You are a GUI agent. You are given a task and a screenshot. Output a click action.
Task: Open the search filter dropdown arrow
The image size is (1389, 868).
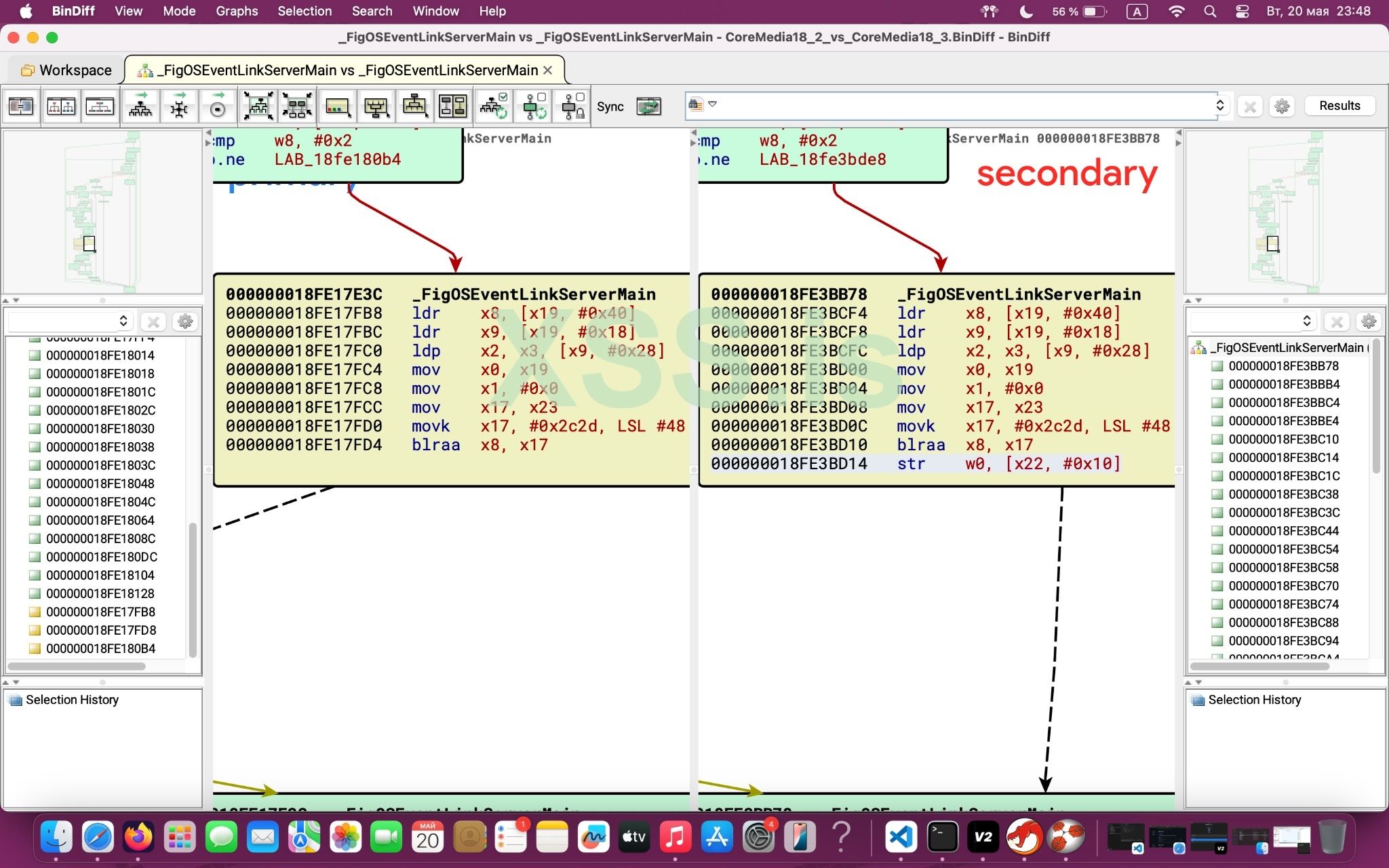pos(713,105)
